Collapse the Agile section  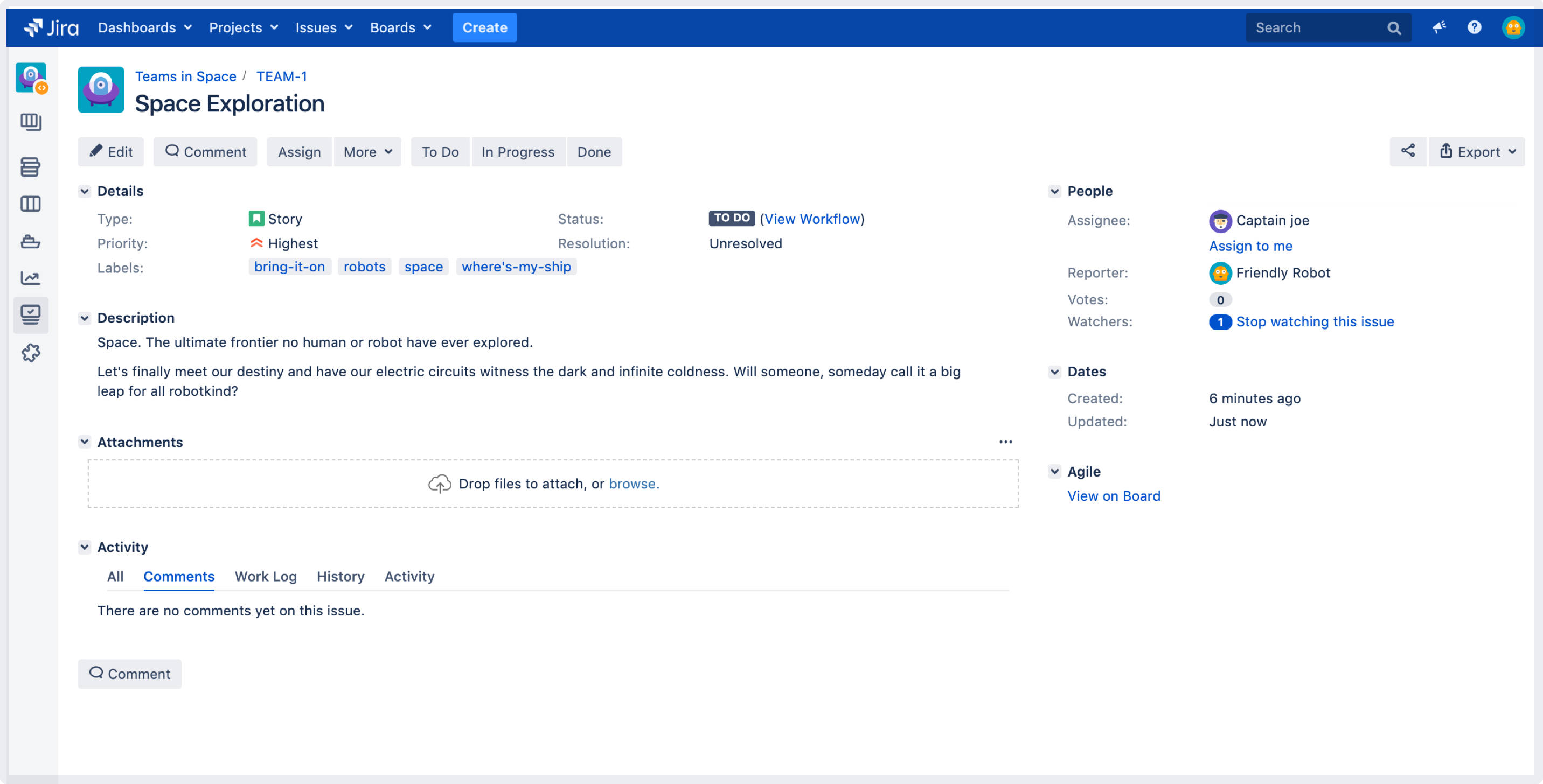1055,472
